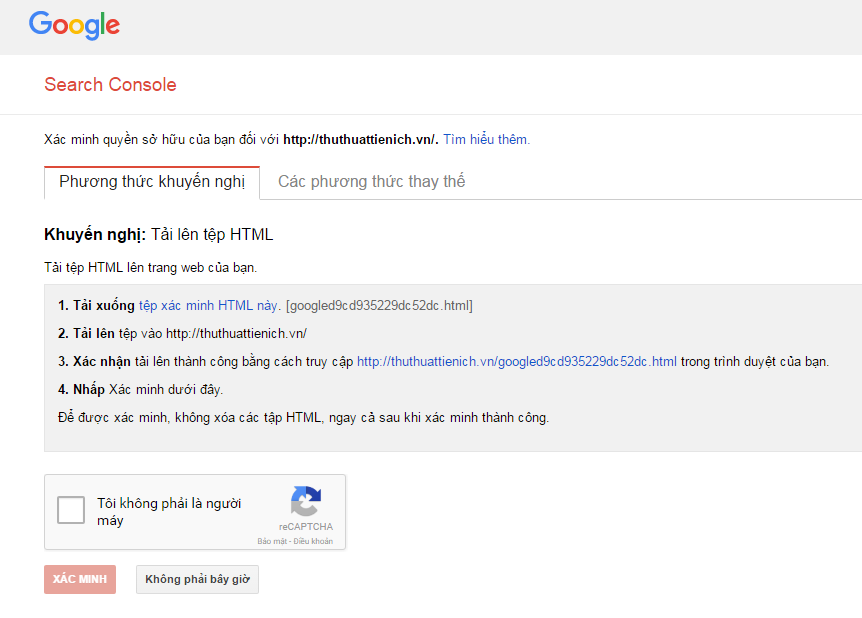Download via 'tệp xác minh HTML này' link
Image resolution: width=862 pixels, height=618 pixels.
pos(209,305)
